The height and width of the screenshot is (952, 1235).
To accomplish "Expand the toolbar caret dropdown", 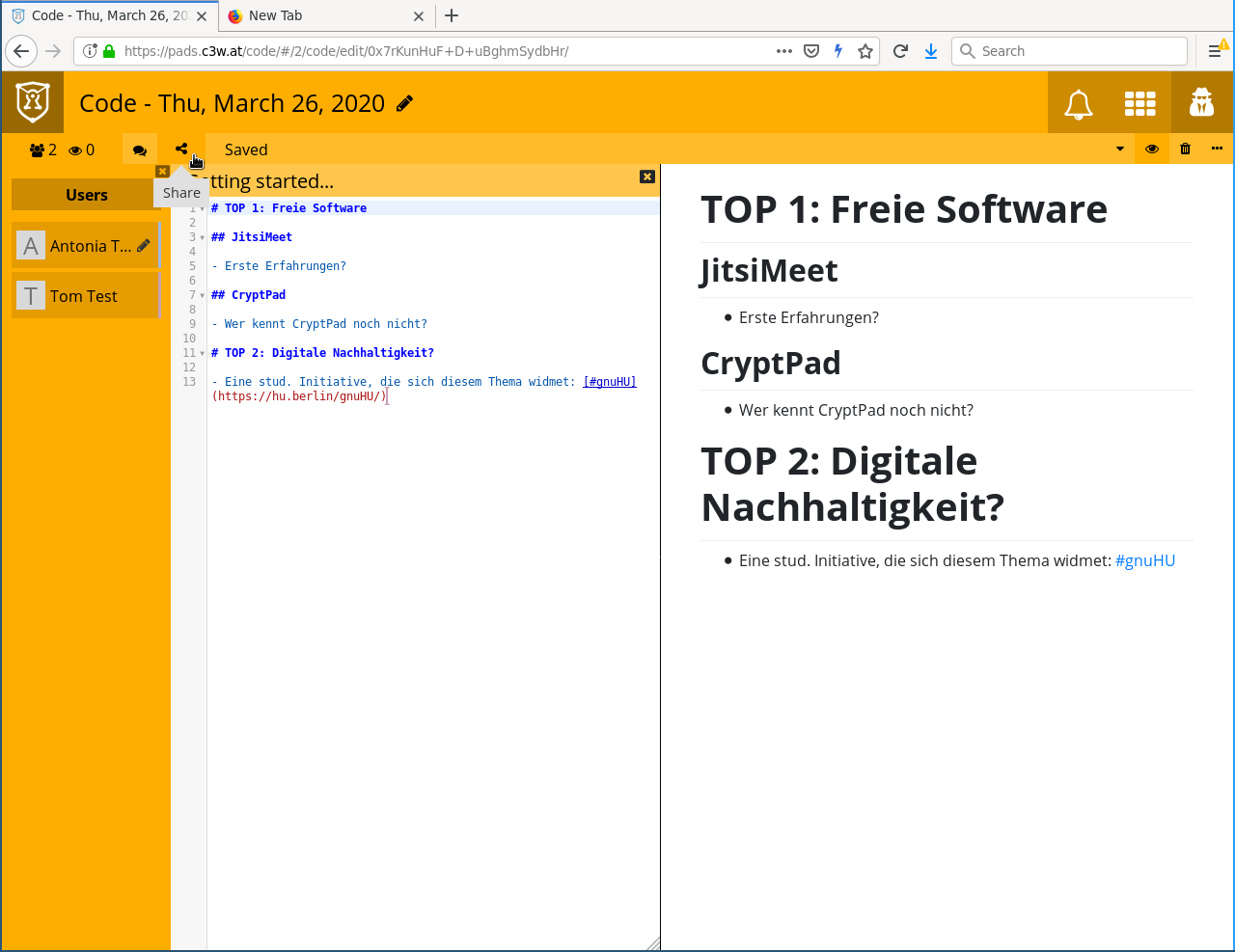I will [x=1120, y=149].
